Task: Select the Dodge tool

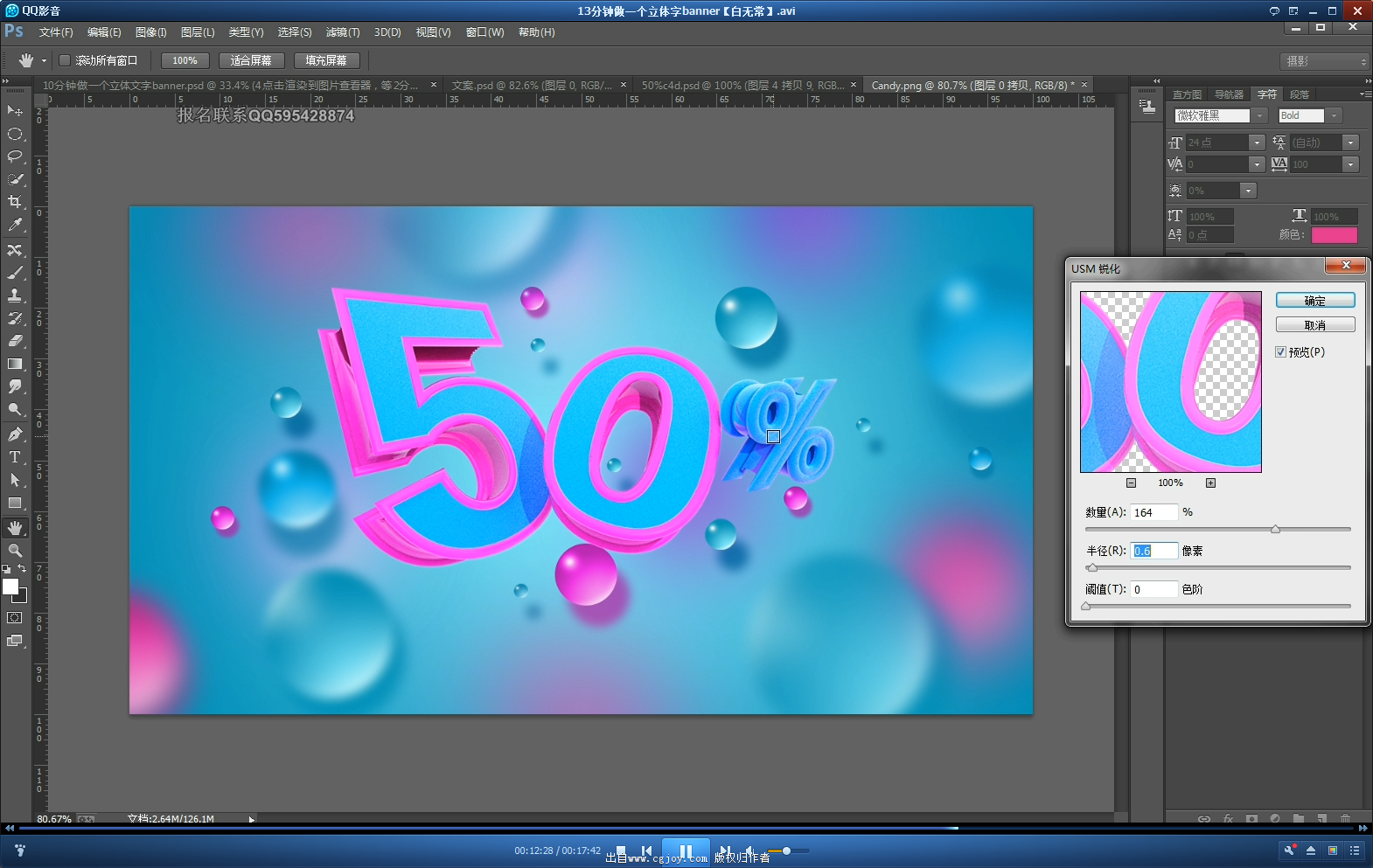Action: [x=15, y=409]
